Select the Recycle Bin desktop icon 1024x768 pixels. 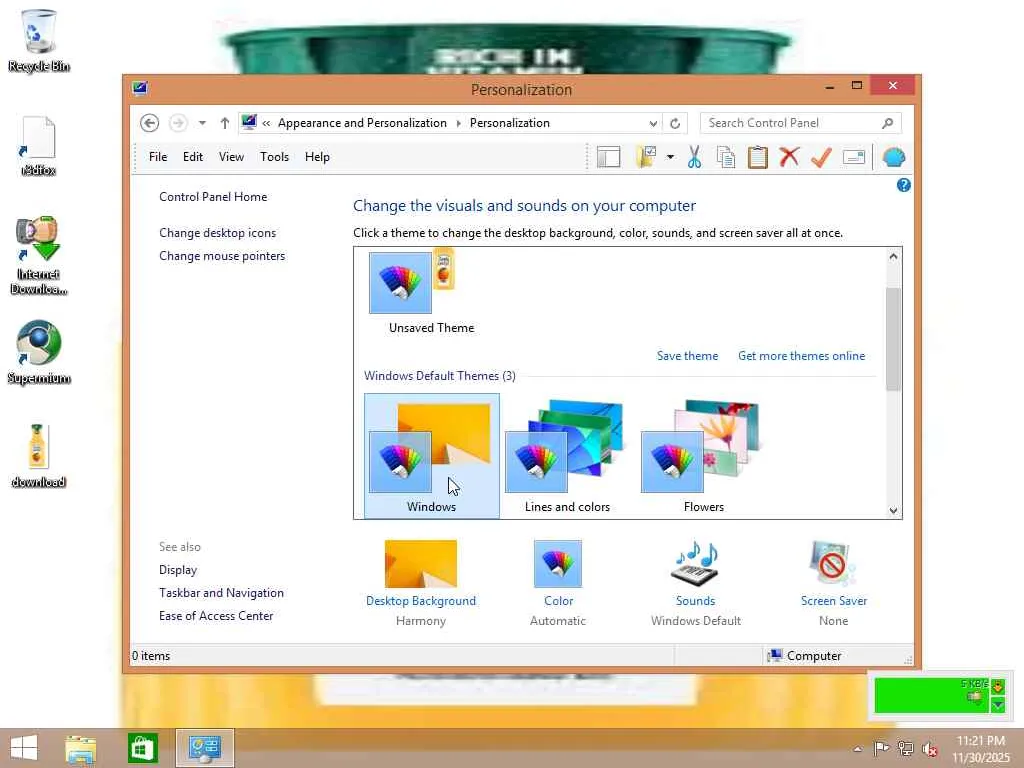[39, 40]
